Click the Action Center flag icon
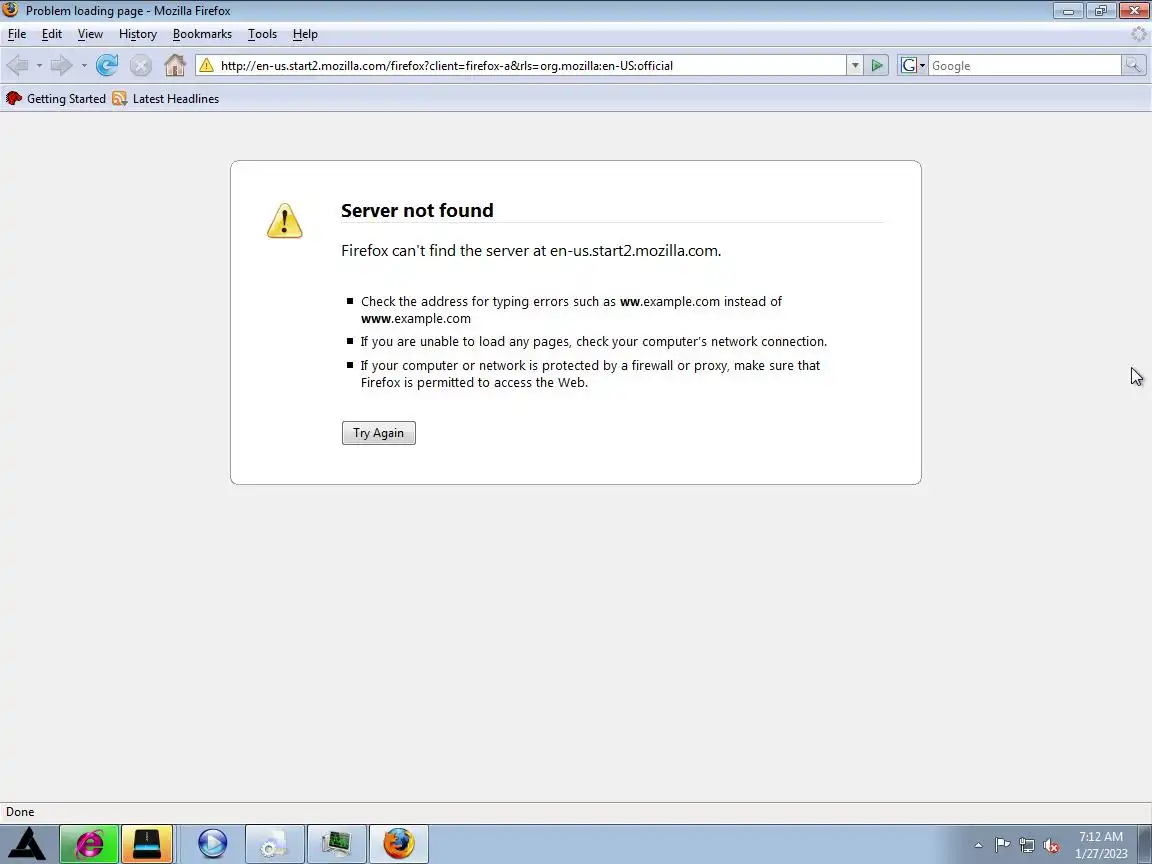 (1002, 845)
